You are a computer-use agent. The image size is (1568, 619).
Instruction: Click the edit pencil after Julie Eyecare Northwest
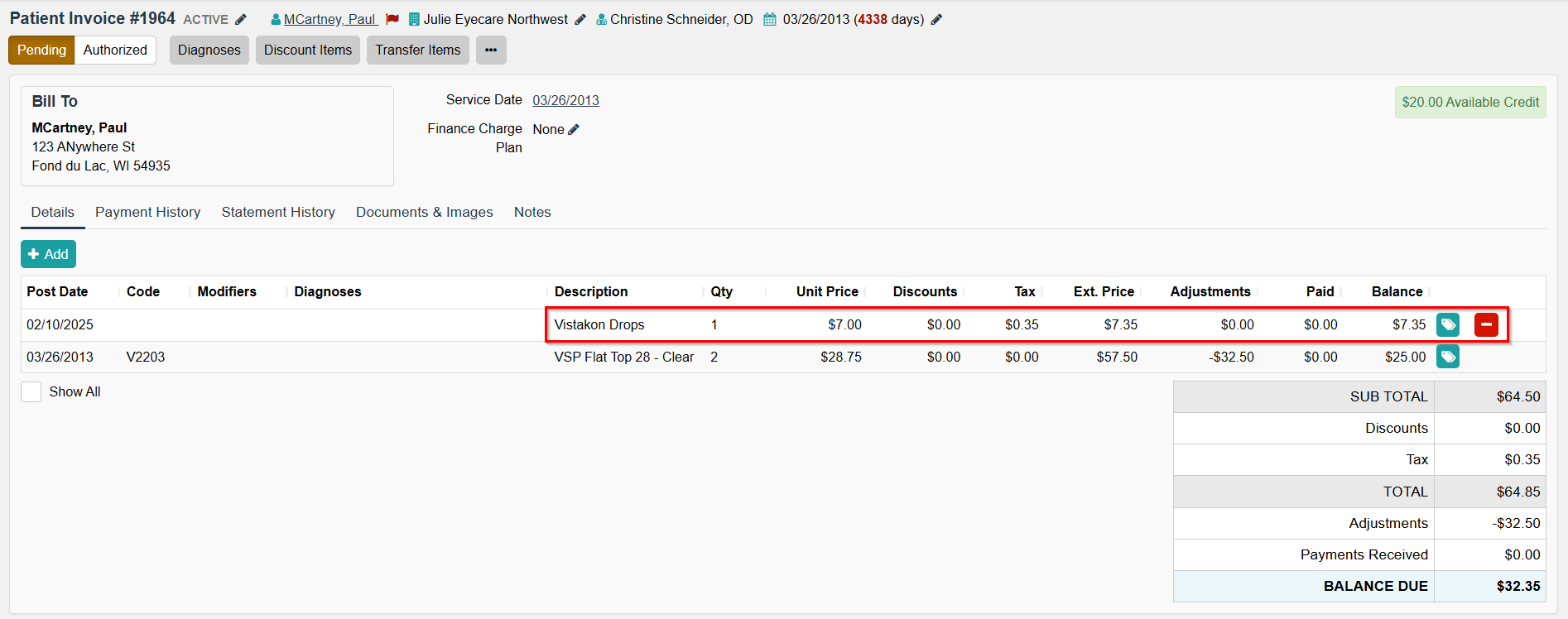point(580,20)
